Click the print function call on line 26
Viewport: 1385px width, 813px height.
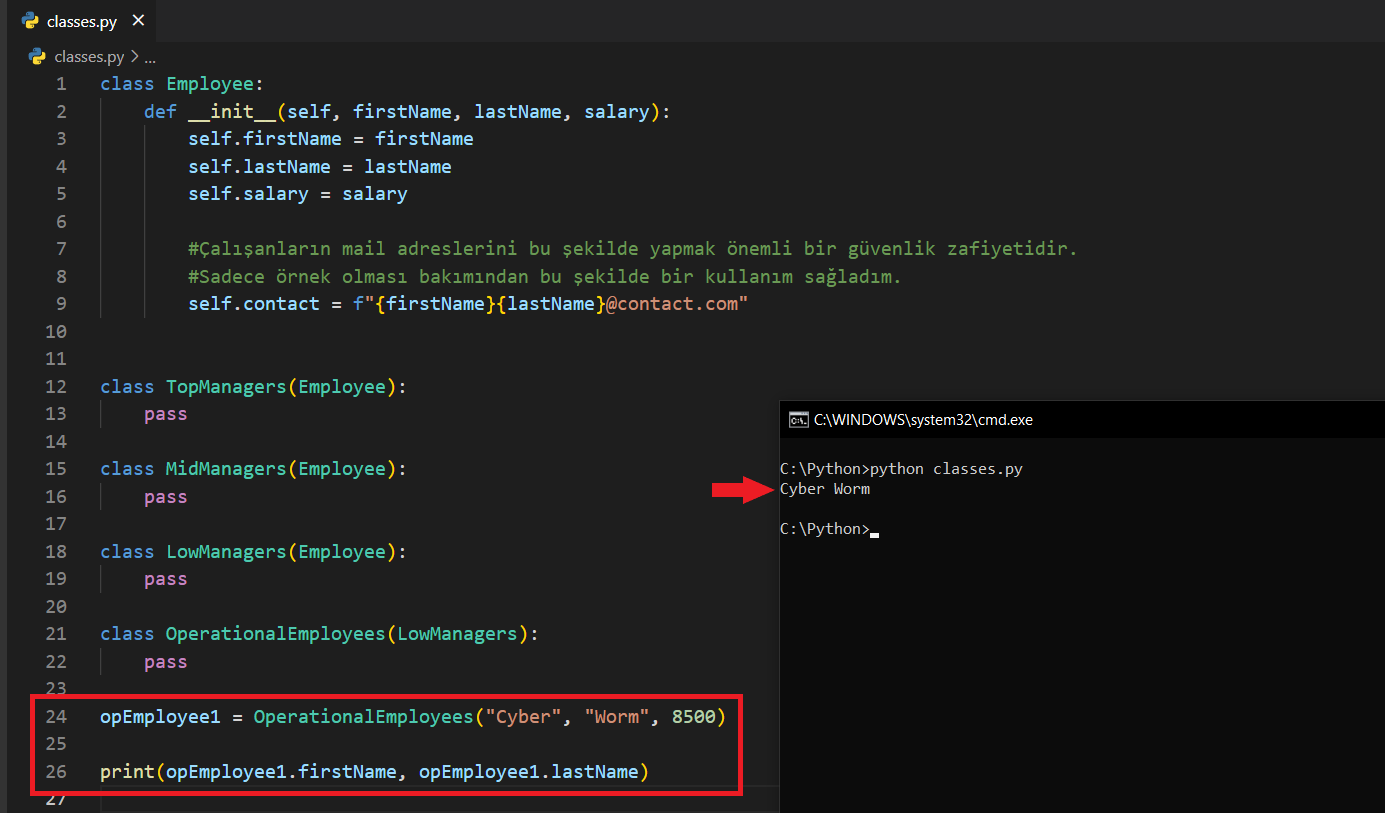point(127,772)
